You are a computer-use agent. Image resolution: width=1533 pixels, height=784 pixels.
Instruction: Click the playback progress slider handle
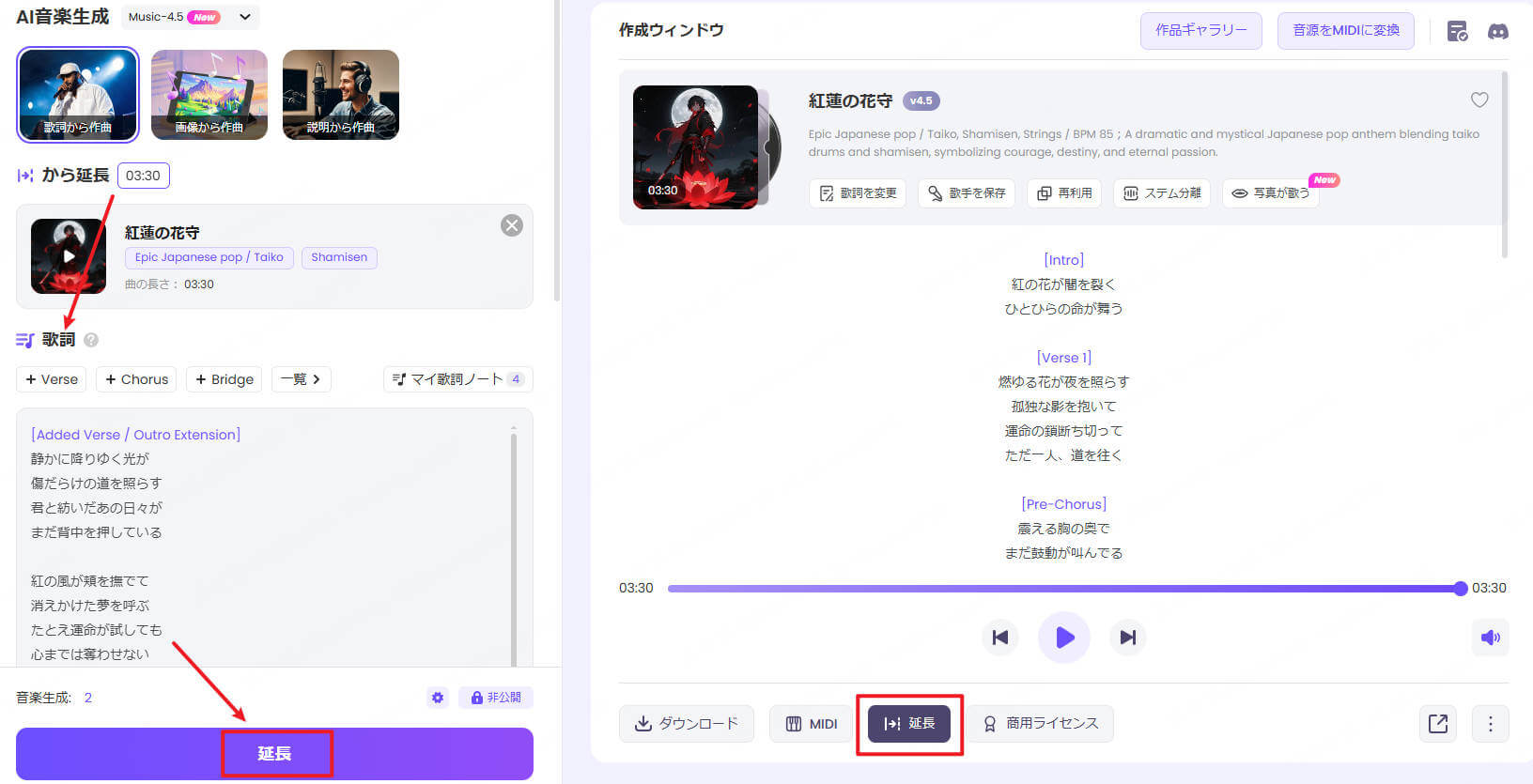tap(1460, 589)
